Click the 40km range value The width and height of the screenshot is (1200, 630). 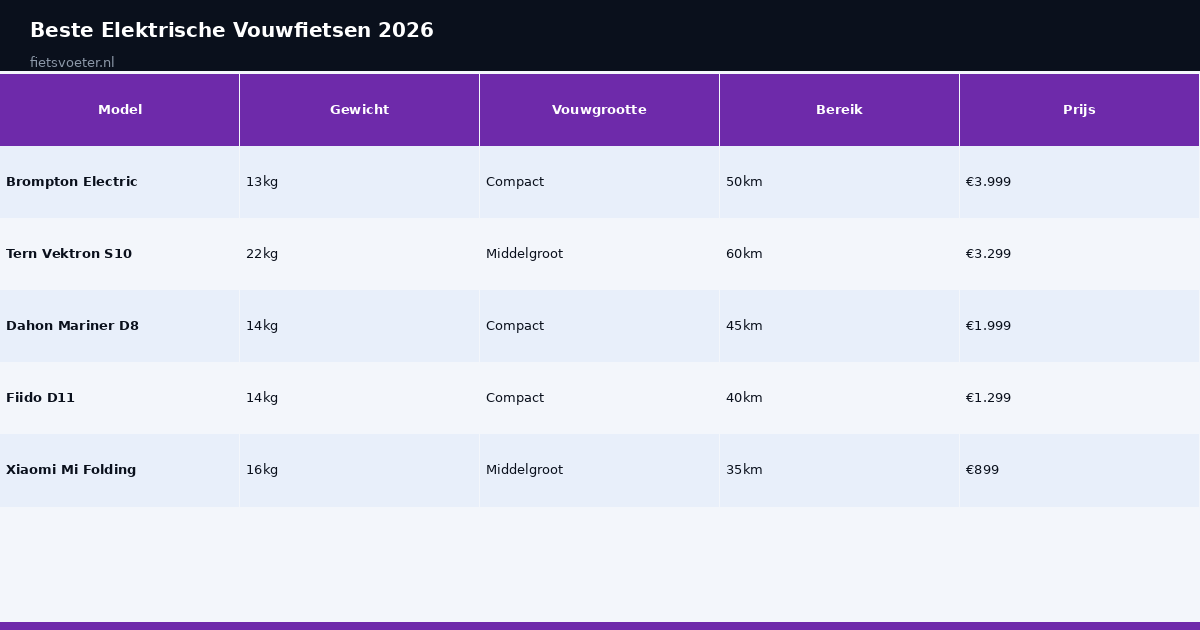(744, 398)
